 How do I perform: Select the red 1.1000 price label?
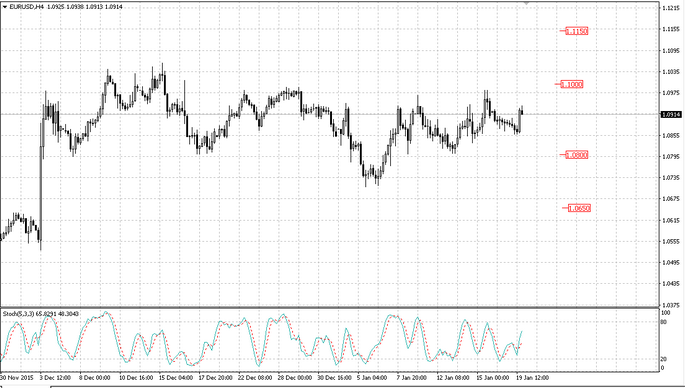[x=571, y=84]
